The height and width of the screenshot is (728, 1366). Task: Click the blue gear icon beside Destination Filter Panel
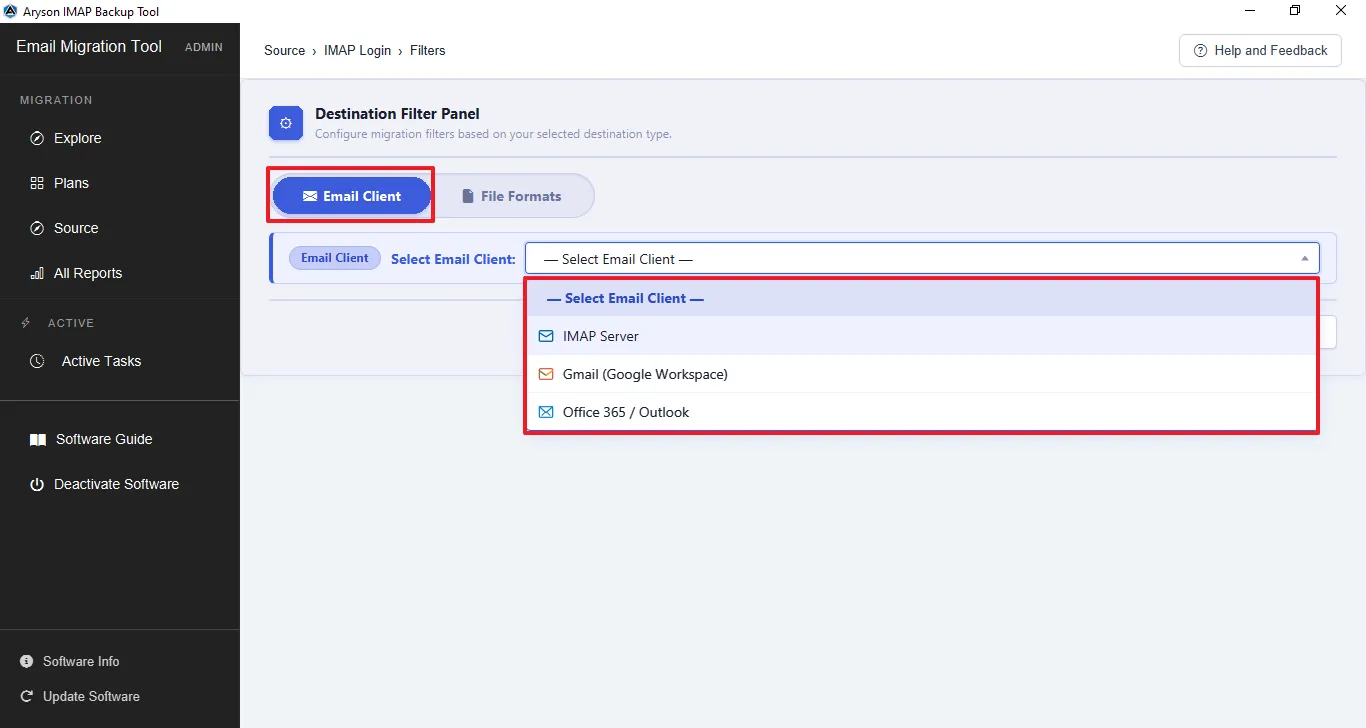coord(286,123)
